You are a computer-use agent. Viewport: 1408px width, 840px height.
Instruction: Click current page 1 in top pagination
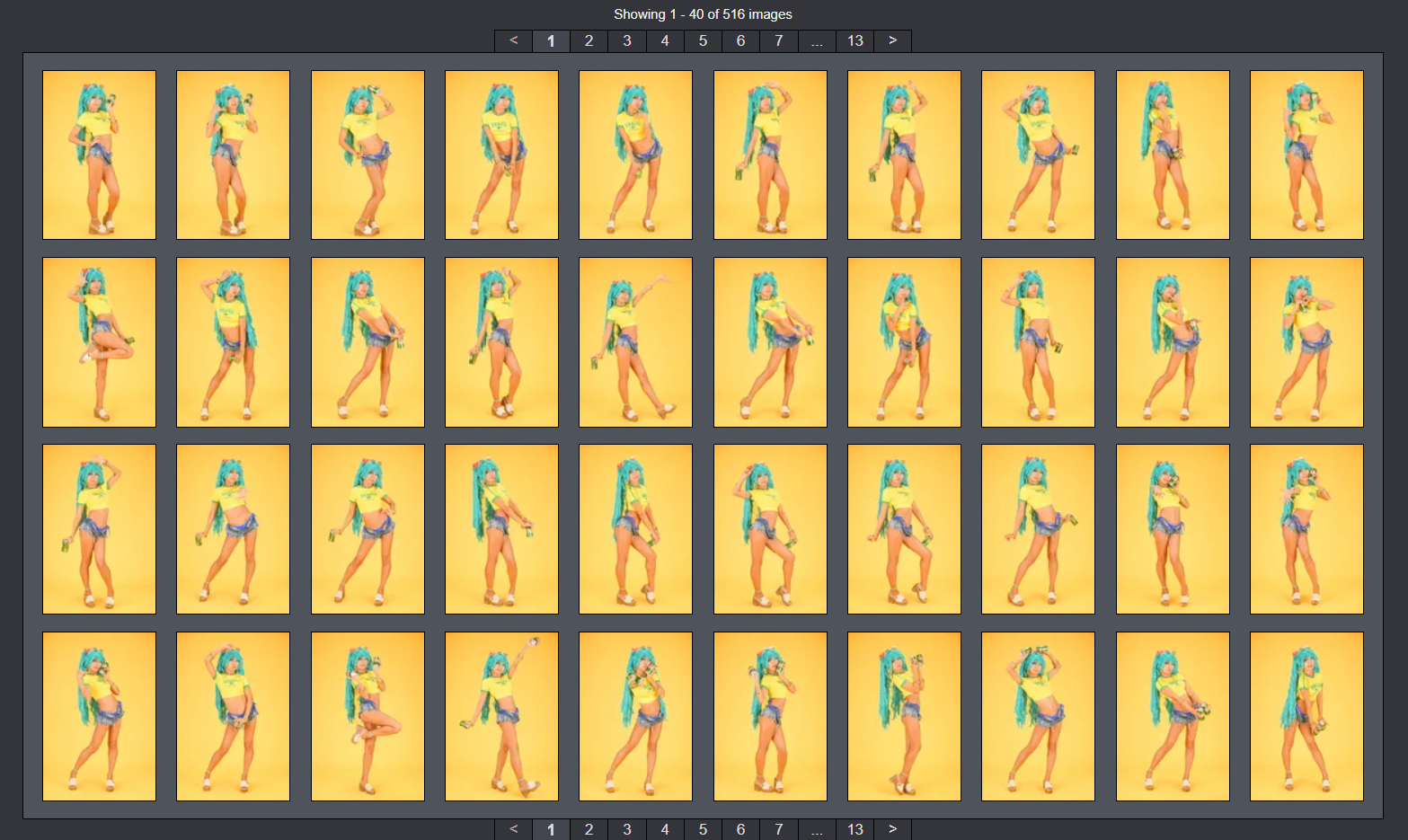(551, 40)
